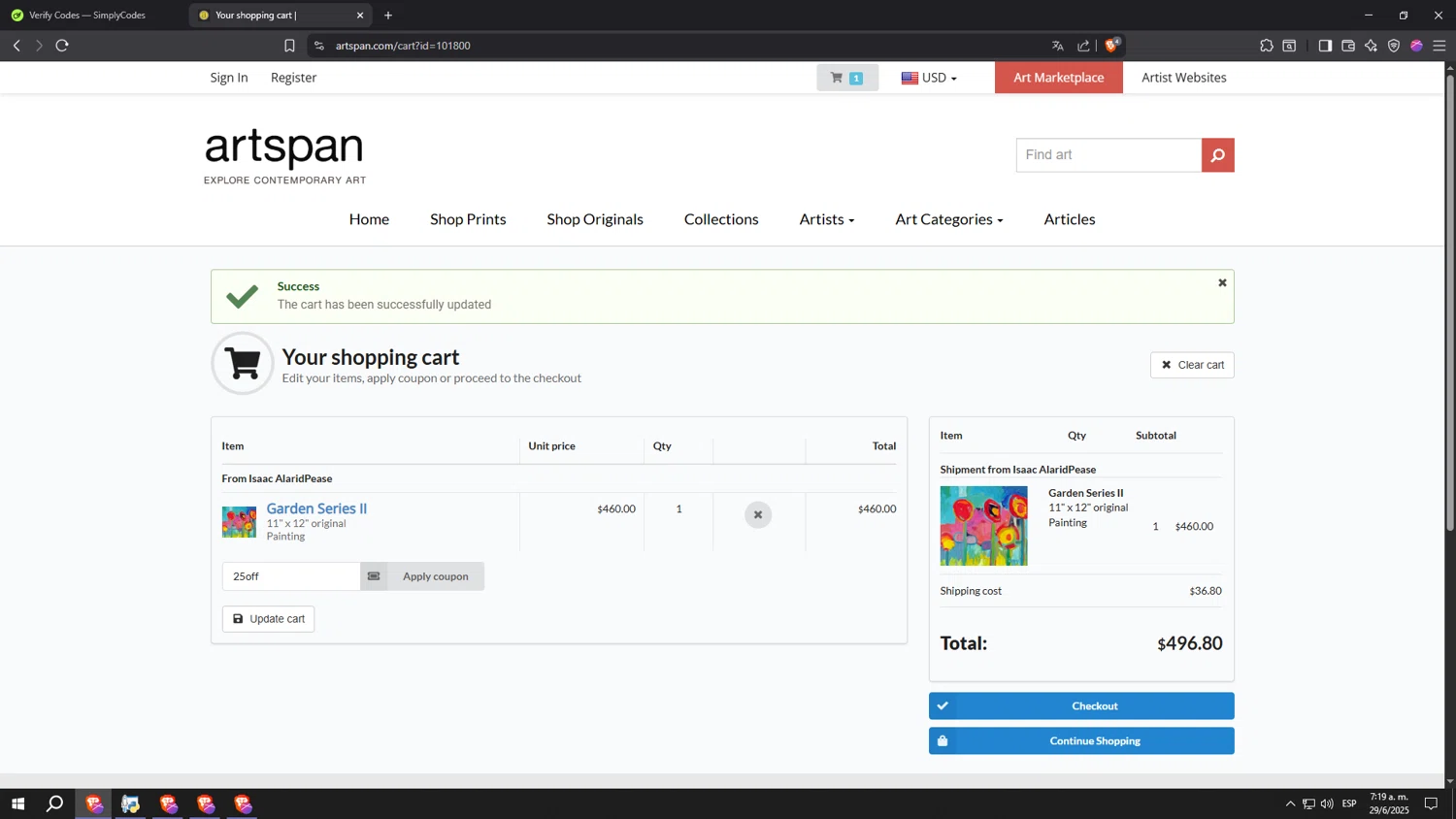Show hidden system tray icons chevron

tap(1290, 803)
